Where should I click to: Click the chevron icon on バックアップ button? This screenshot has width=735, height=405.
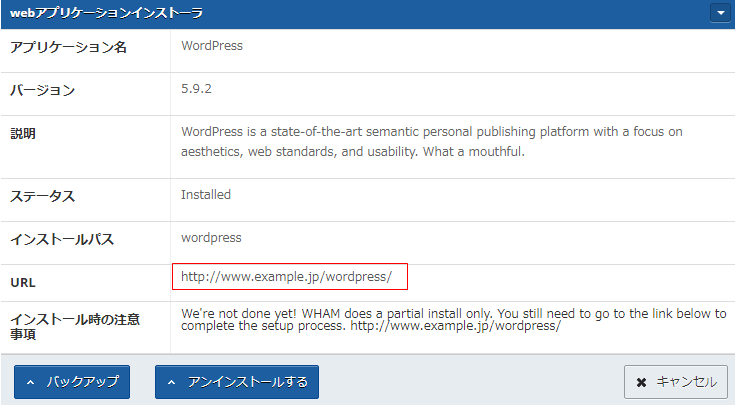pyautogui.click(x=31, y=382)
